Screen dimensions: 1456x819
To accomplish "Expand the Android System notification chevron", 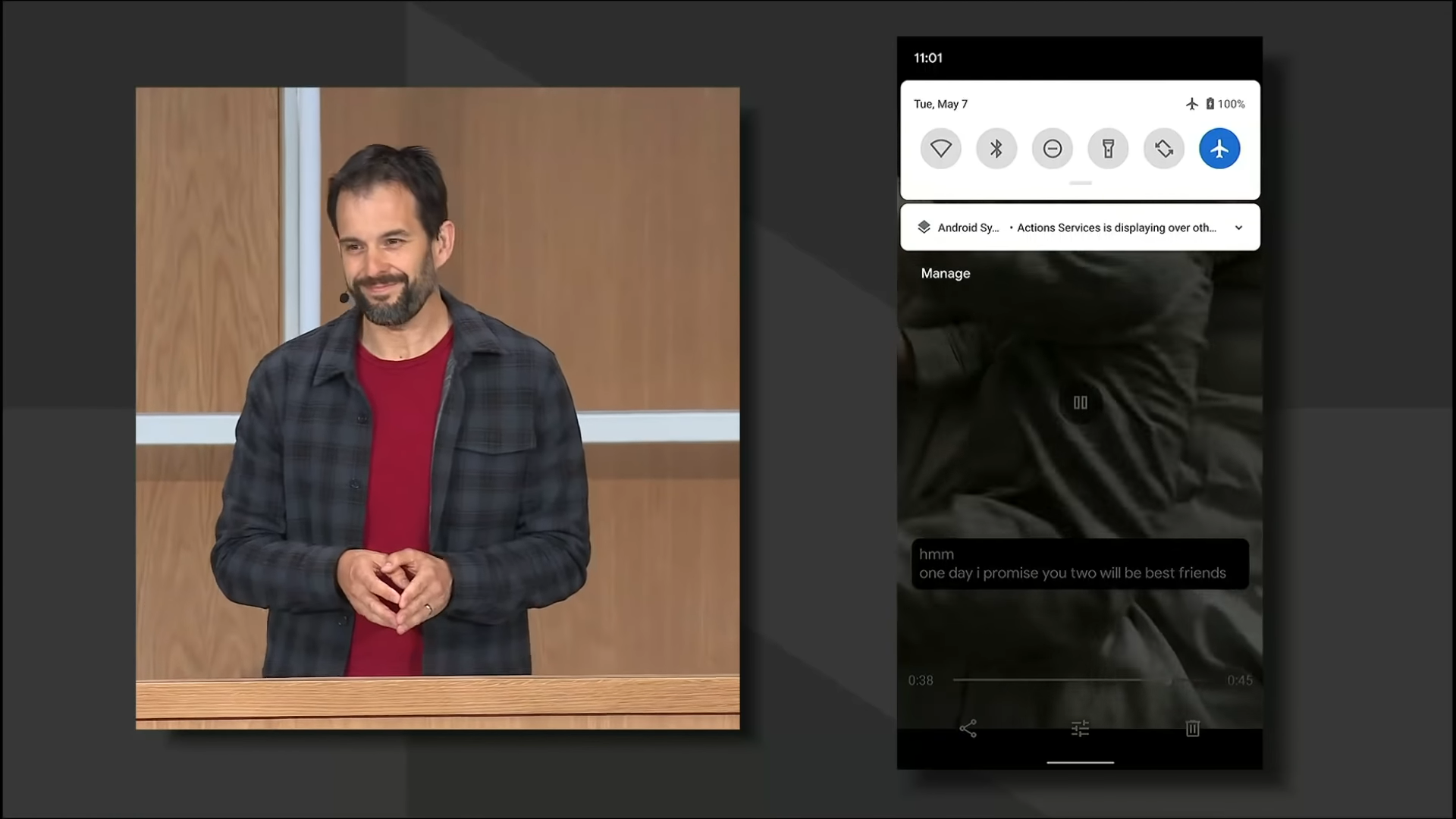I will tap(1238, 227).
